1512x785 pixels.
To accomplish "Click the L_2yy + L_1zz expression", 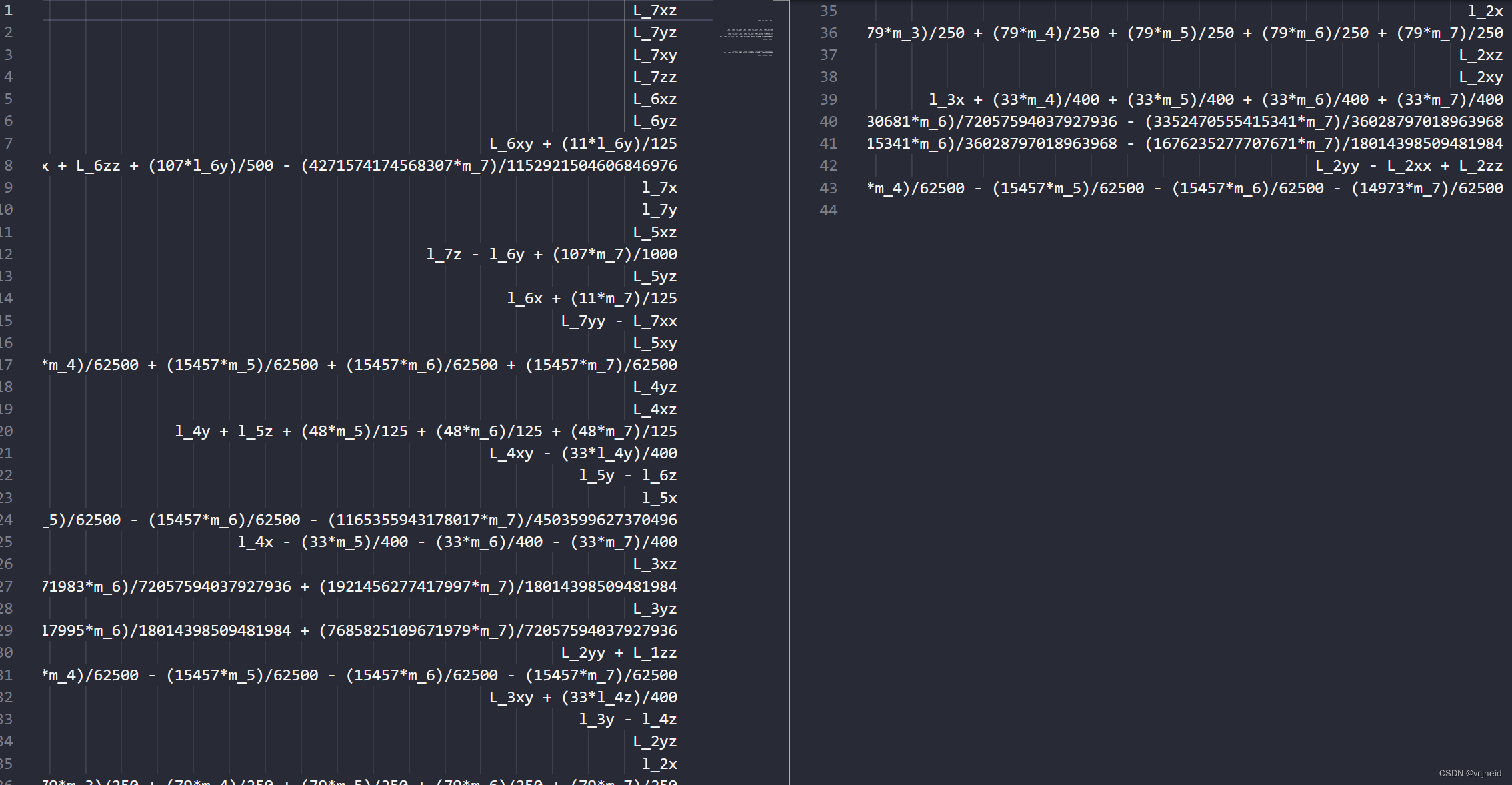I will 619,653.
